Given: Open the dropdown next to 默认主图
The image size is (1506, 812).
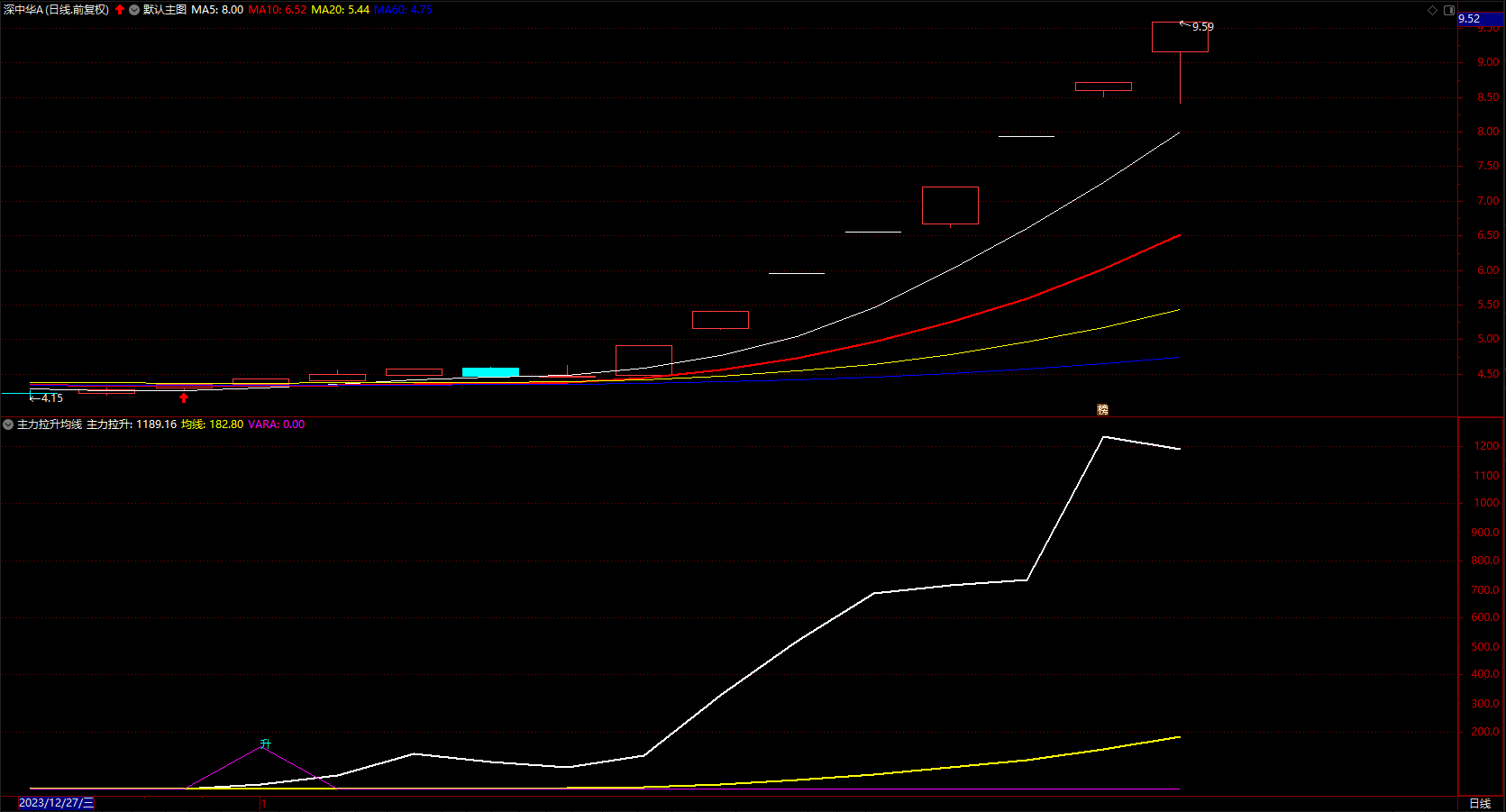Looking at the screenshot, I should point(134,10).
